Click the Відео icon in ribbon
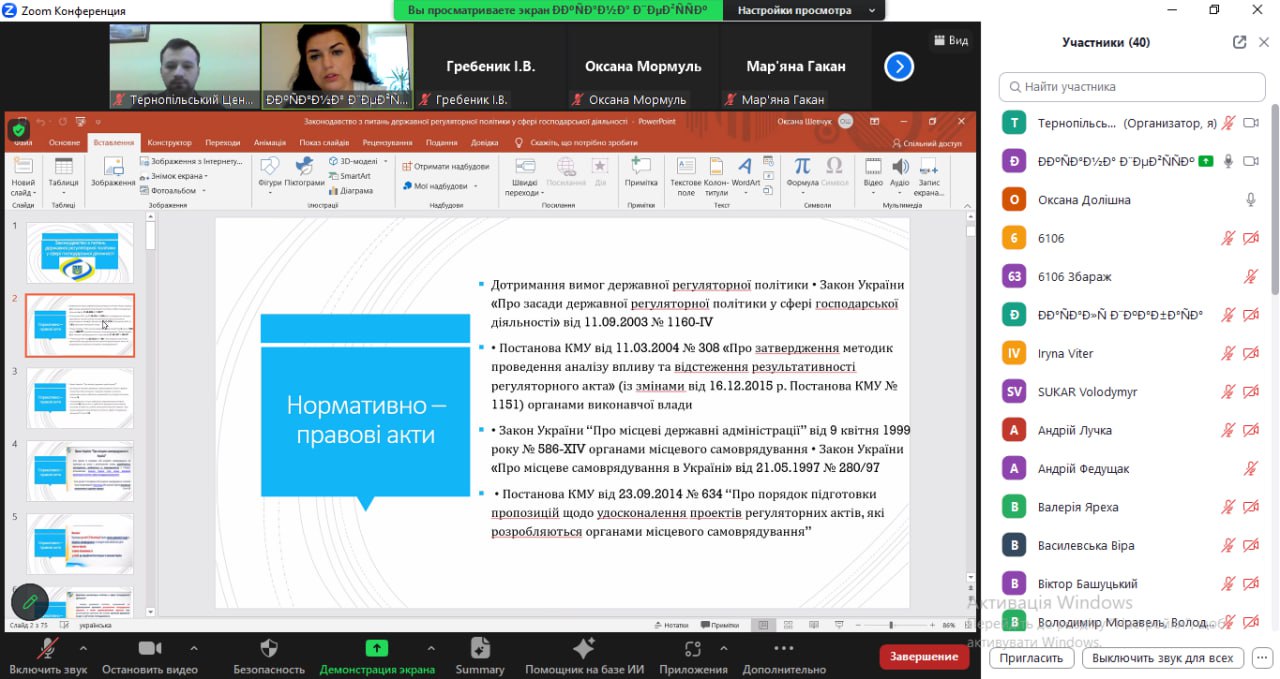The height and width of the screenshot is (679, 1280). pos(873,168)
